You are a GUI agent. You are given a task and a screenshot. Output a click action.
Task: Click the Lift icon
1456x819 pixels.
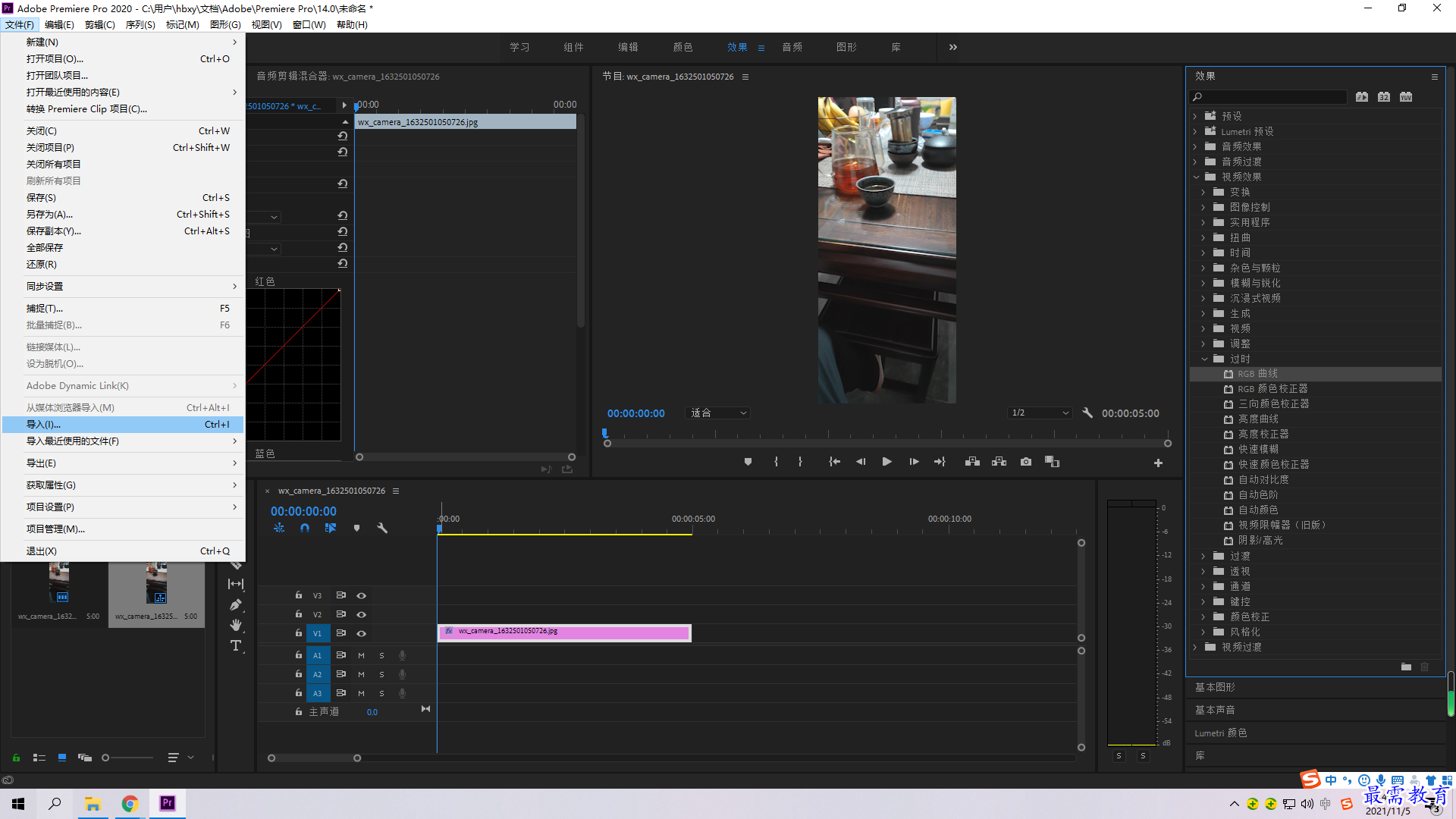tap(972, 462)
